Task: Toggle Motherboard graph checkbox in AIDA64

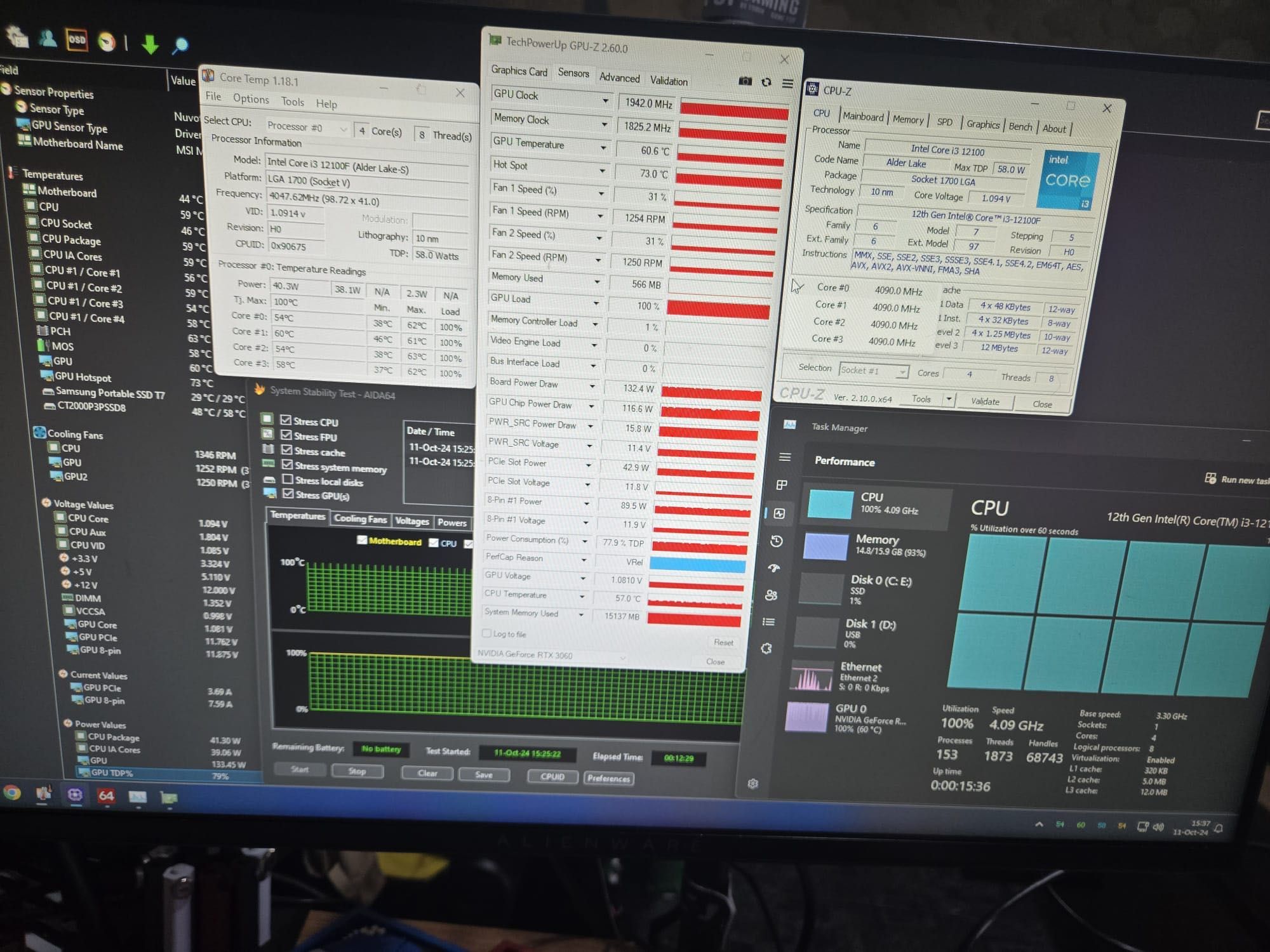Action: 362,540
